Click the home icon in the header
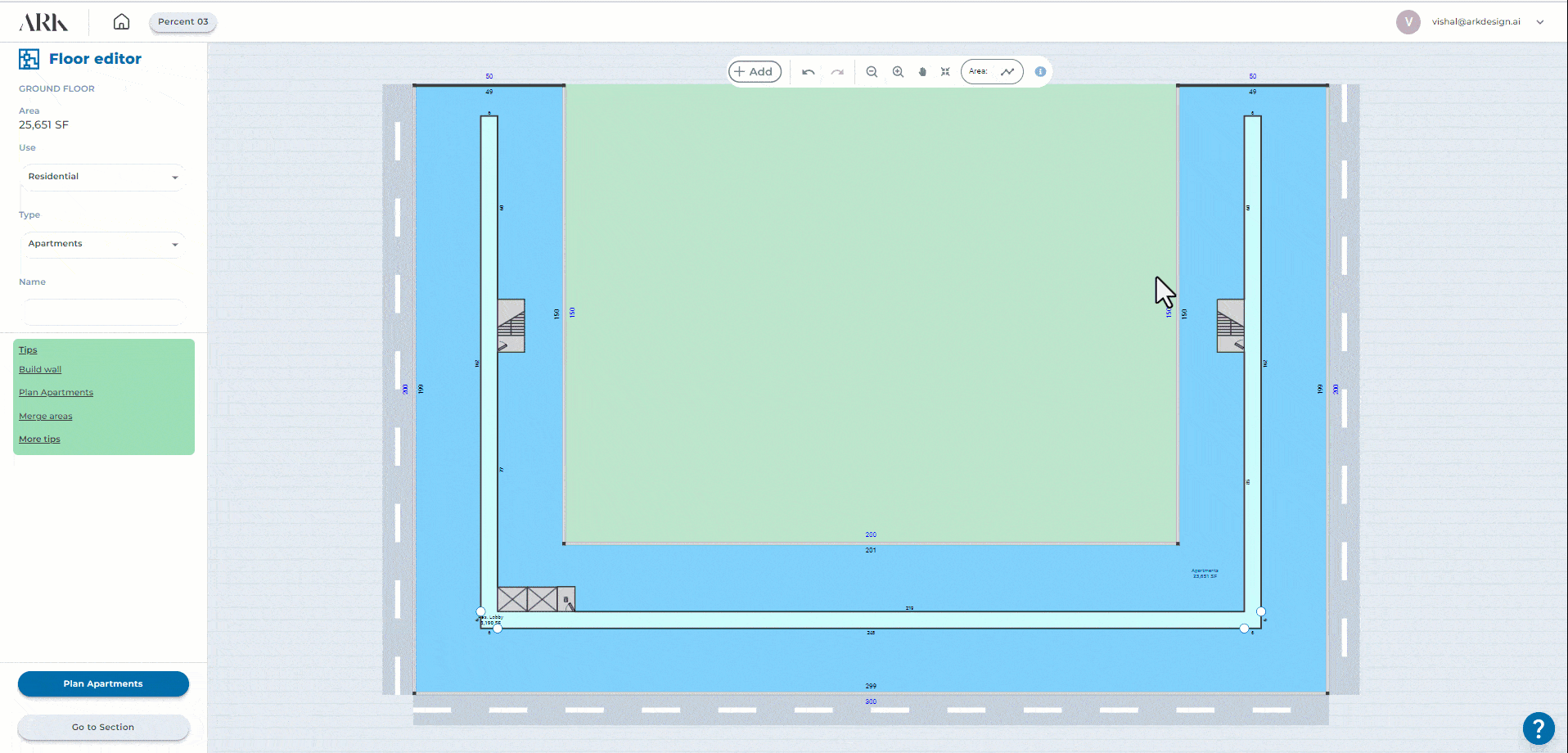Image resolution: width=1568 pixels, height=753 pixels. (121, 22)
